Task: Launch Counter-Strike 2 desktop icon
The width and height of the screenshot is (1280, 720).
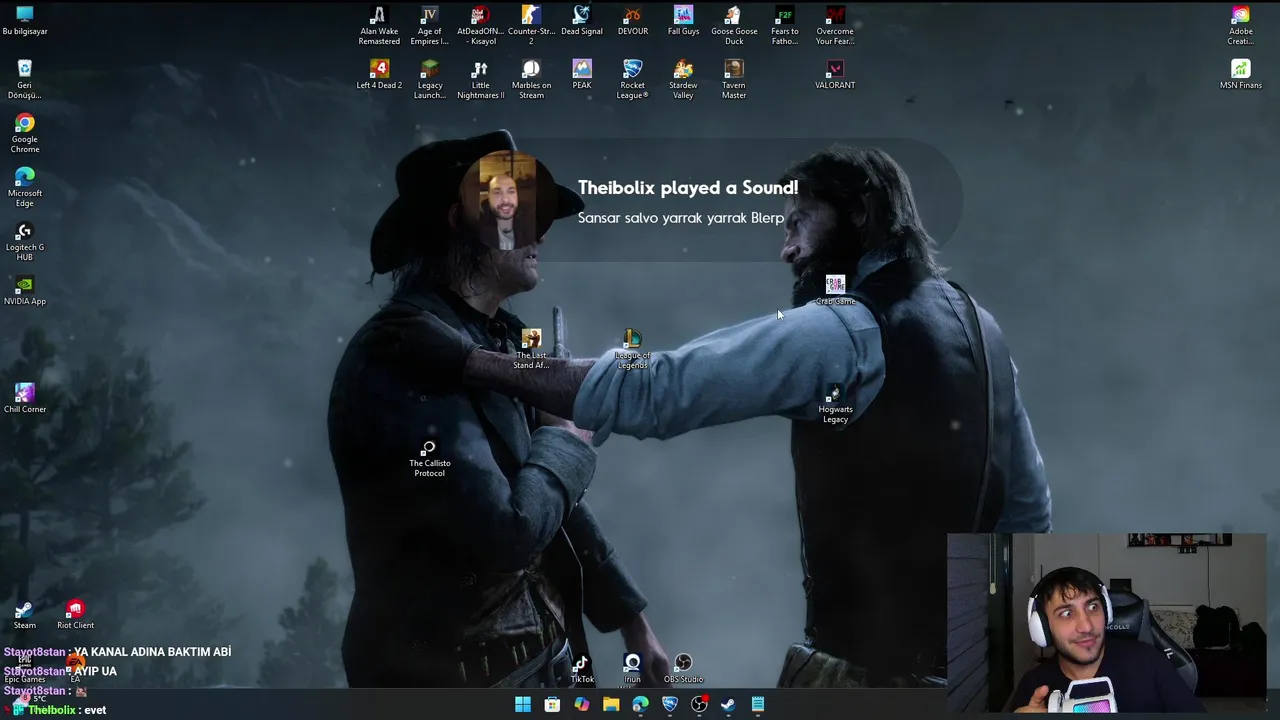Action: (531, 26)
